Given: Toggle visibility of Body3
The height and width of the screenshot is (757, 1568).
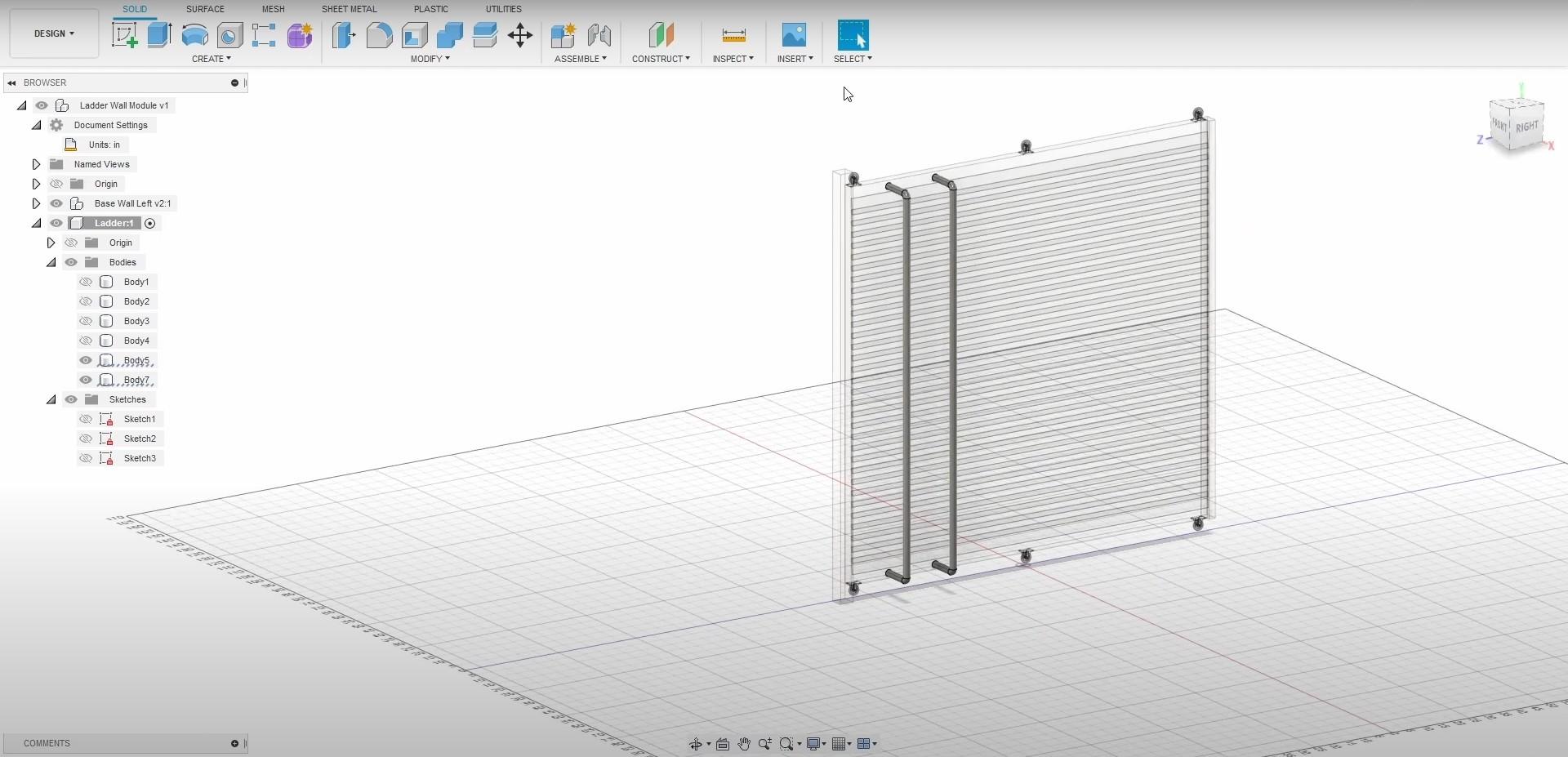Looking at the screenshot, I should click(86, 321).
